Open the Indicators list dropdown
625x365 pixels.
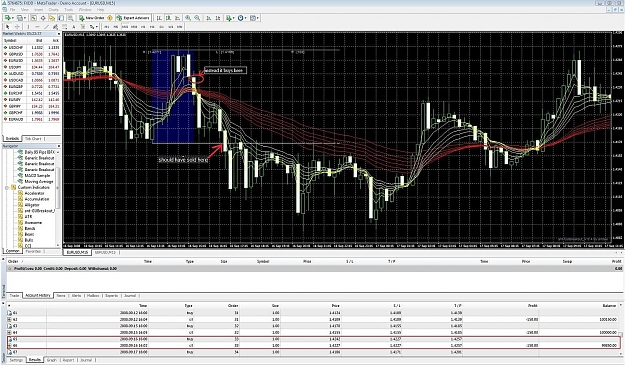pyautogui.click(x=230, y=18)
